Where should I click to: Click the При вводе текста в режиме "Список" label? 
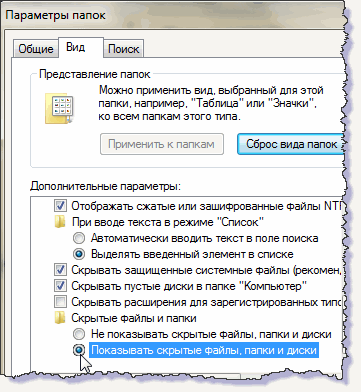pos(168,222)
